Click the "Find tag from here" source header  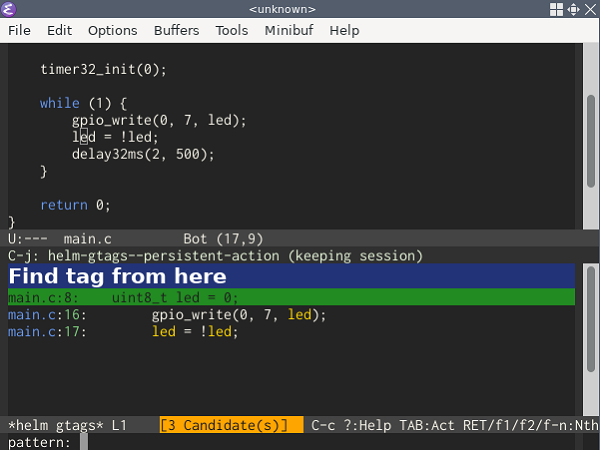pyautogui.click(x=118, y=277)
